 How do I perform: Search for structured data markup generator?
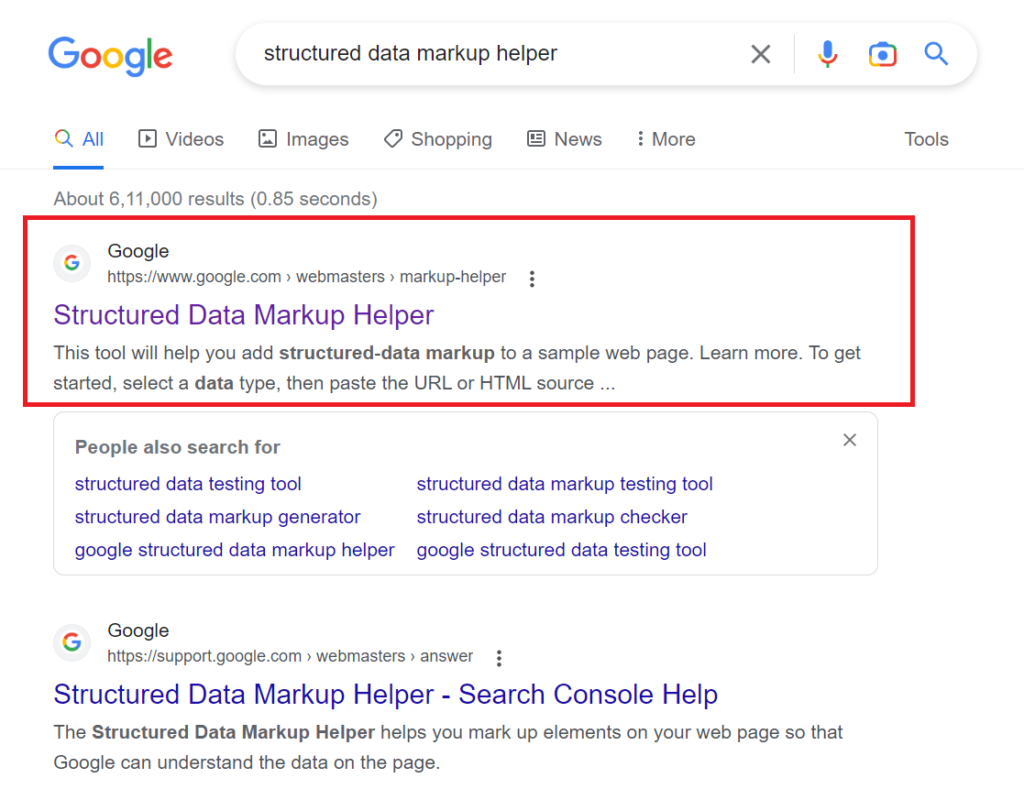click(x=217, y=517)
